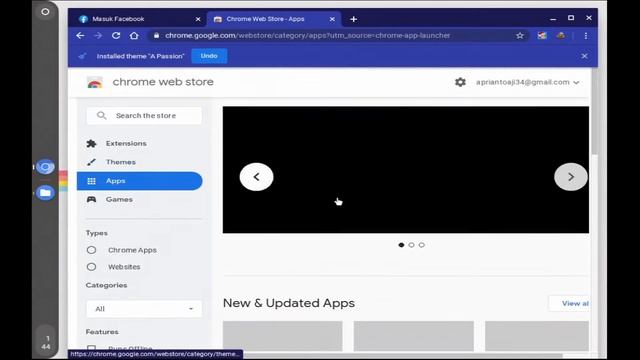
Task: Click the browser forward arrow
Action: point(98,36)
